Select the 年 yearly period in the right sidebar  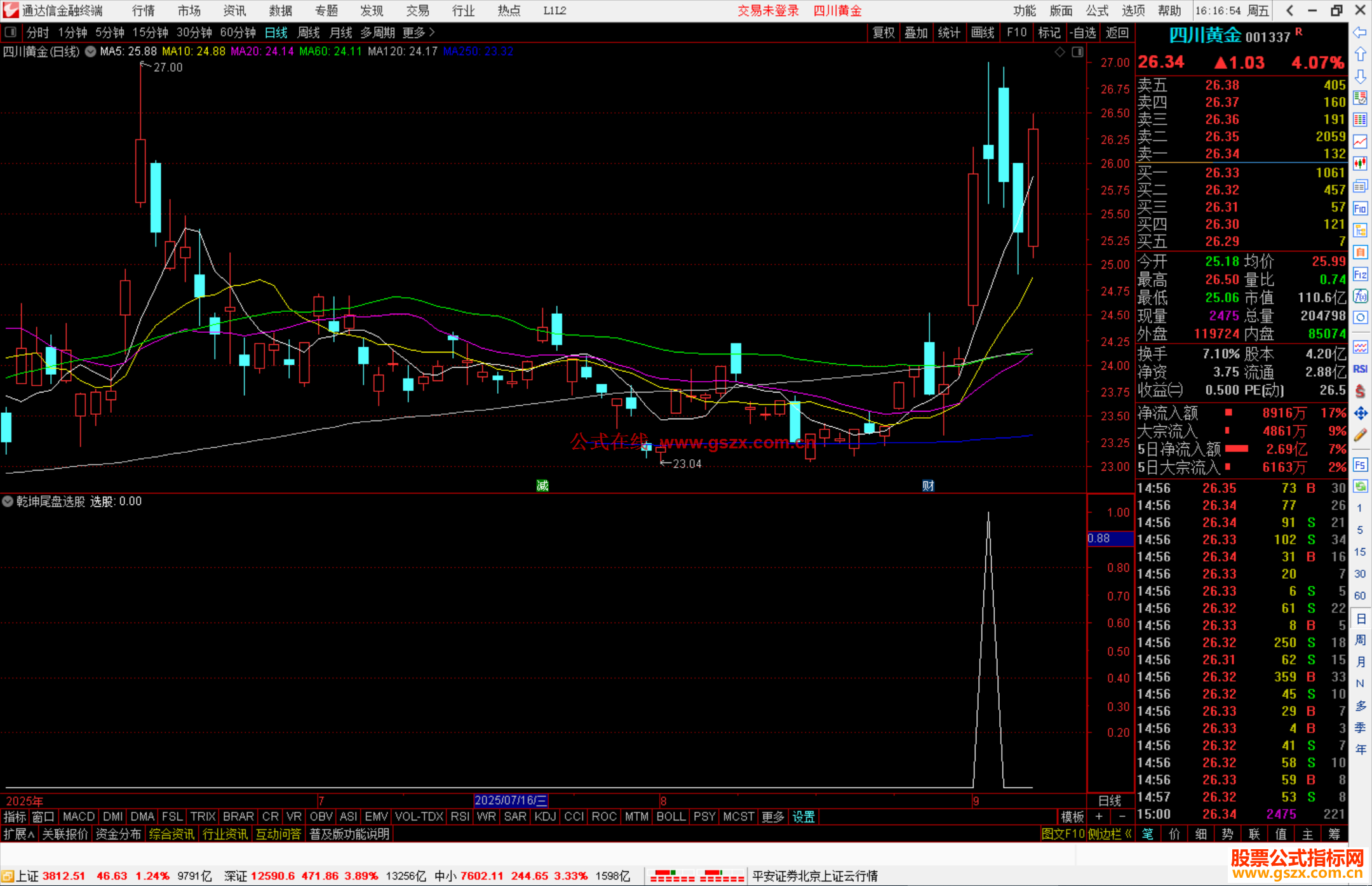[1360, 749]
